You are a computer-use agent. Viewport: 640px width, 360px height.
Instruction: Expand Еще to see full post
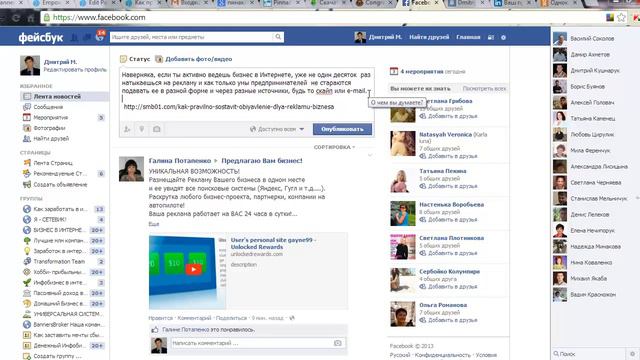click(x=154, y=224)
